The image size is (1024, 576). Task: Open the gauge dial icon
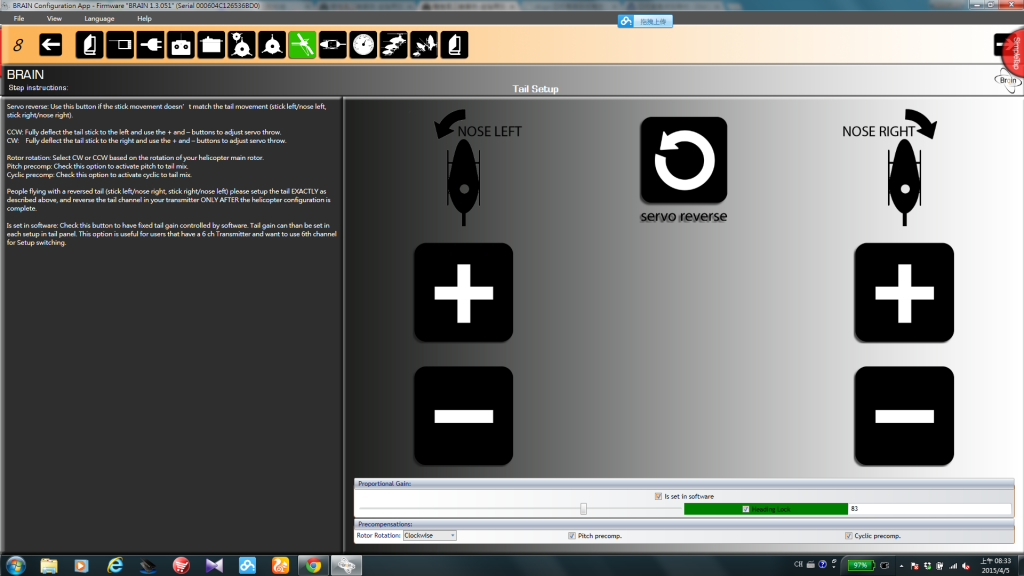[x=363, y=45]
